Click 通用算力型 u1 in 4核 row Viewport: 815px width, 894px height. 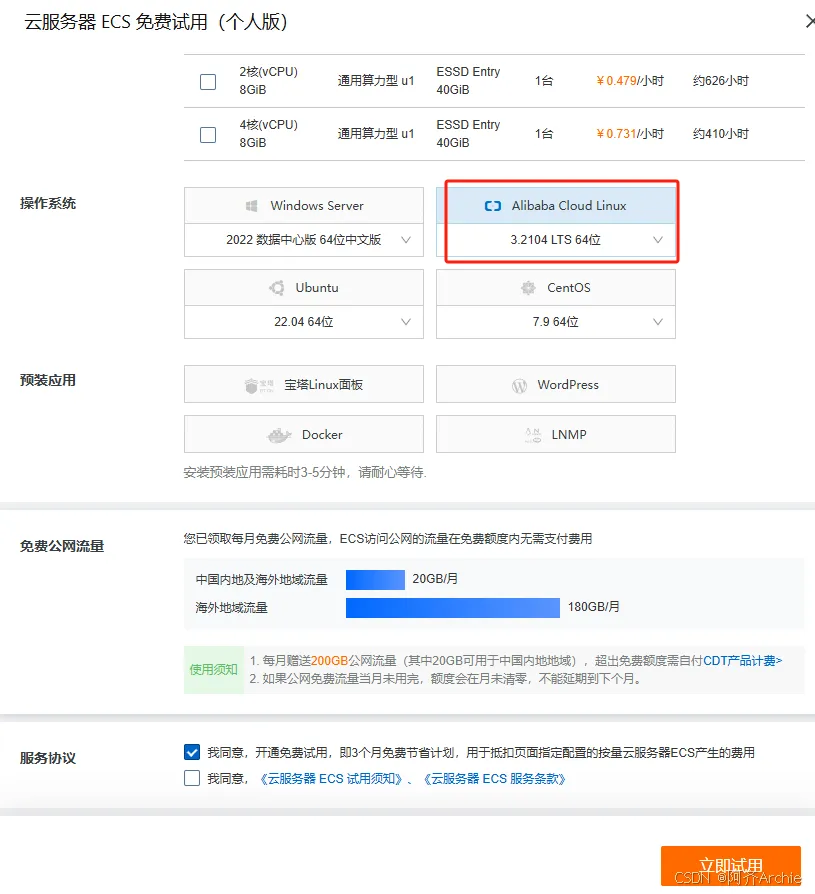coord(376,134)
